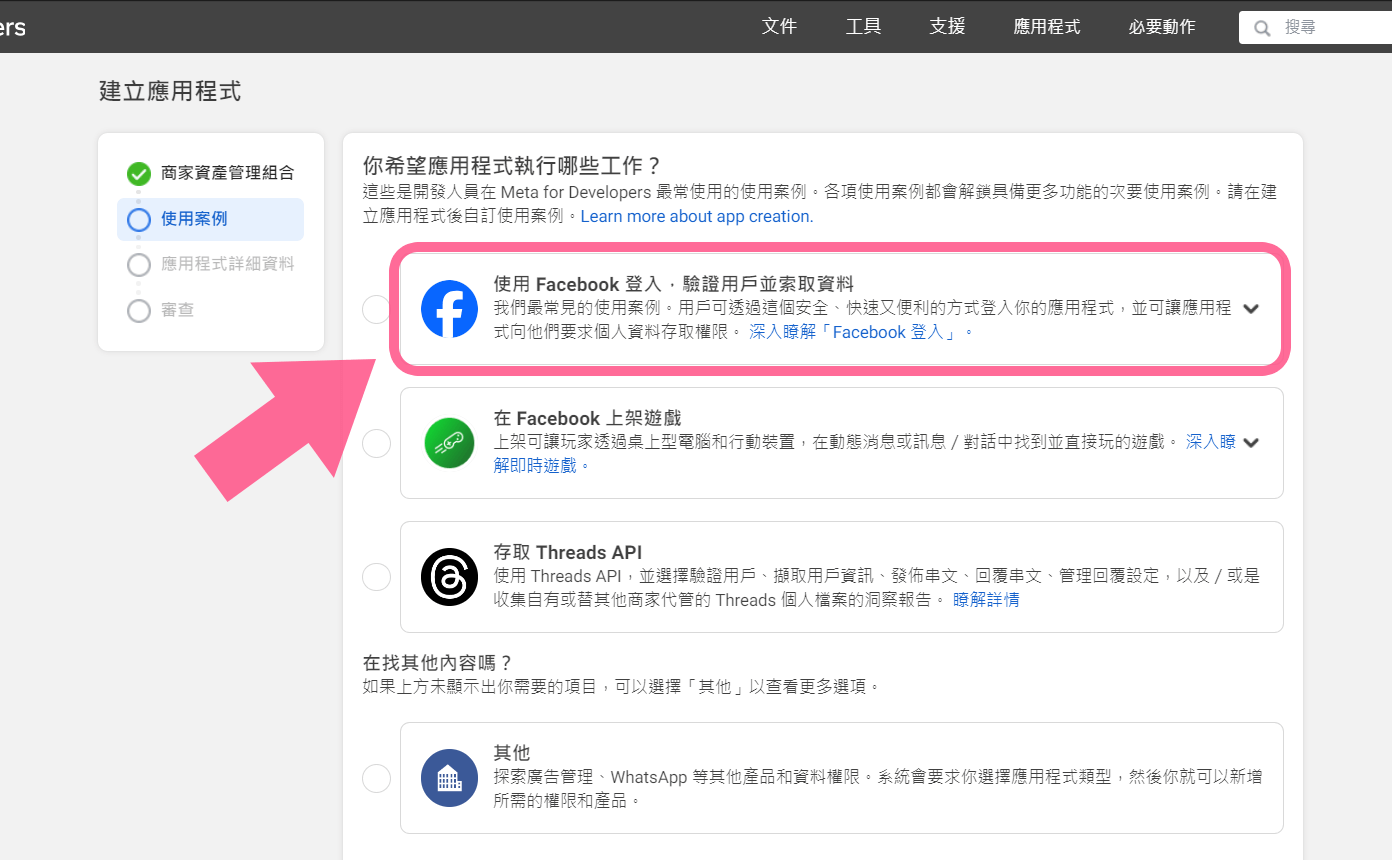1392x860 pixels.
Task: Expand the 上架遊戲 card chevron
Action: tap(1250, 442)
